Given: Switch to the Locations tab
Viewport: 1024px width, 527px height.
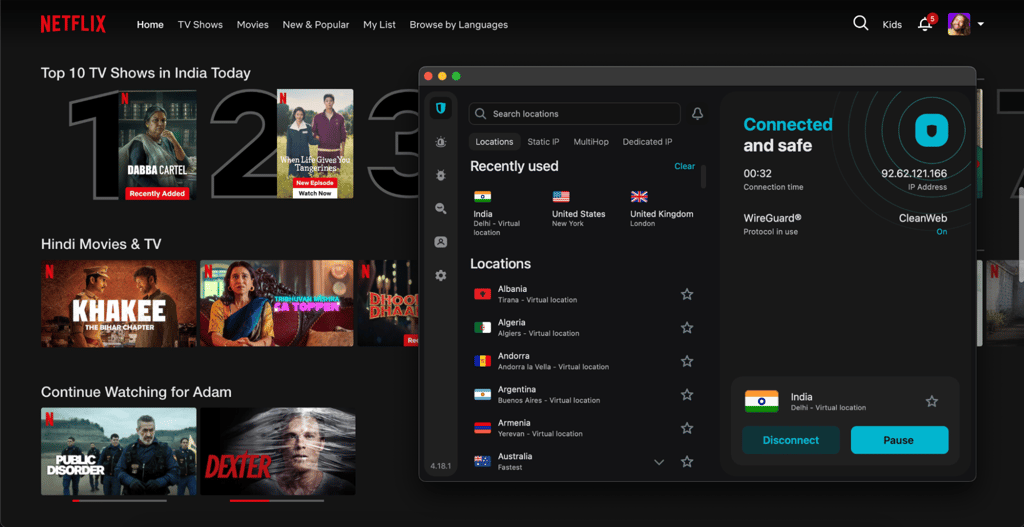Looking at the screenshot, I should 494,142.
